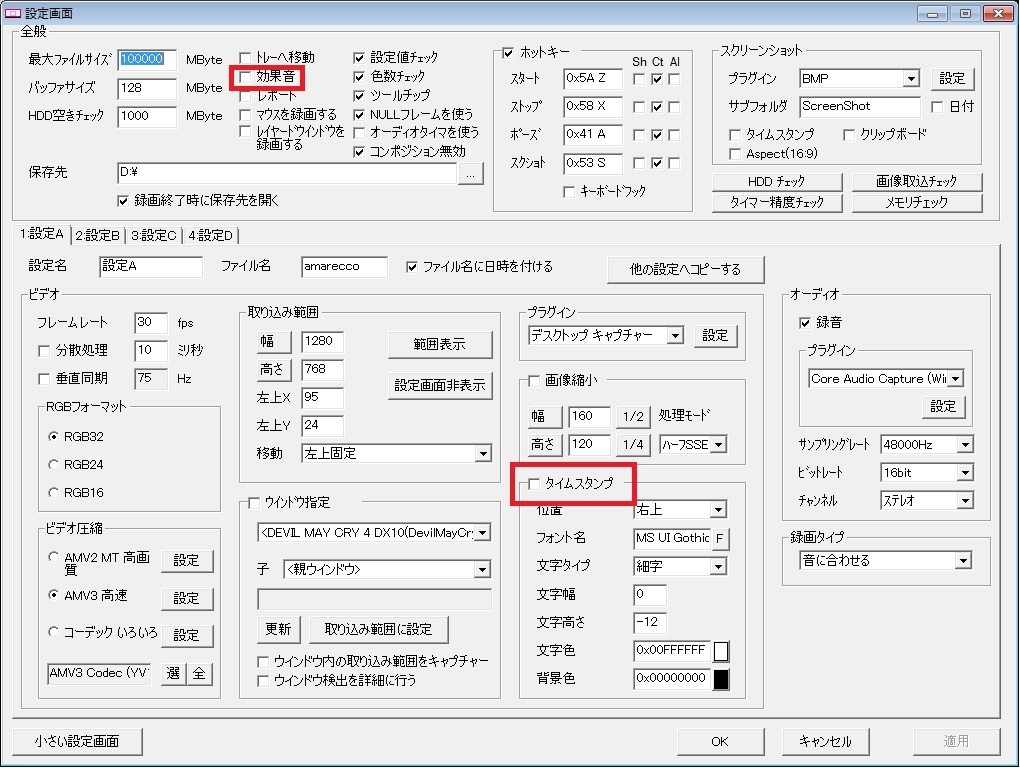Click the 設定 button beside AMV3 高速

tap(187, 598)
